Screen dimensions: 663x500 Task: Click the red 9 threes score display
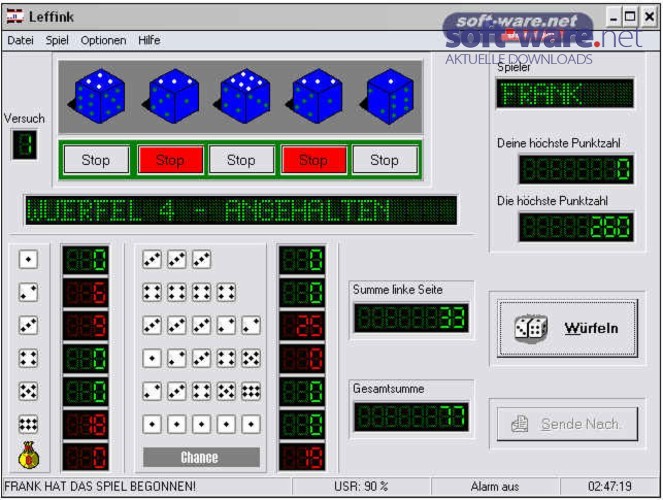85,325
